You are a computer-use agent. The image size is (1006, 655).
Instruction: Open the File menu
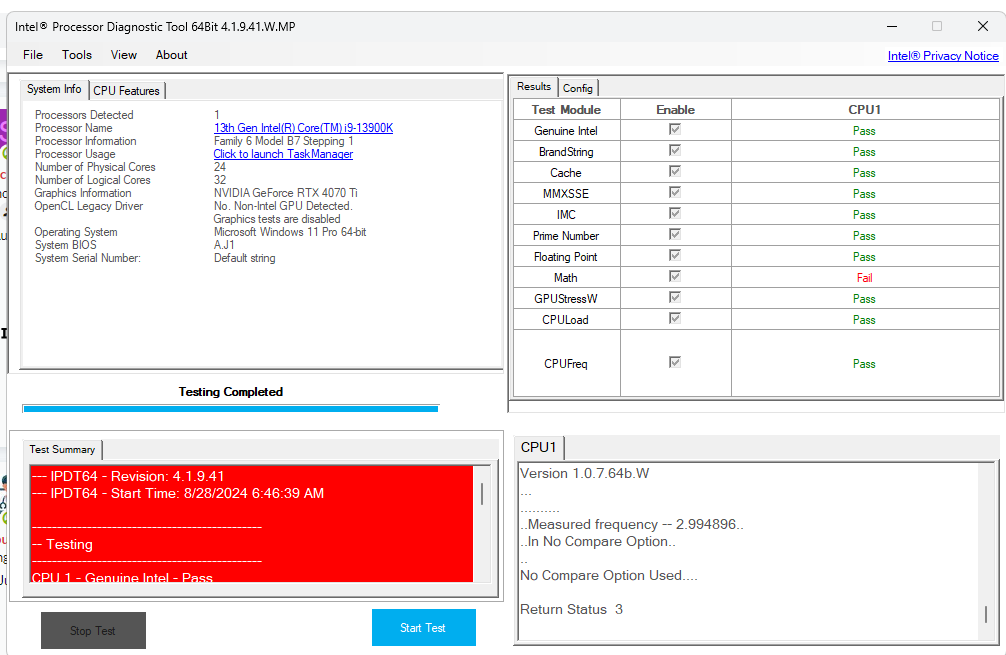click(x=33, y=55)
